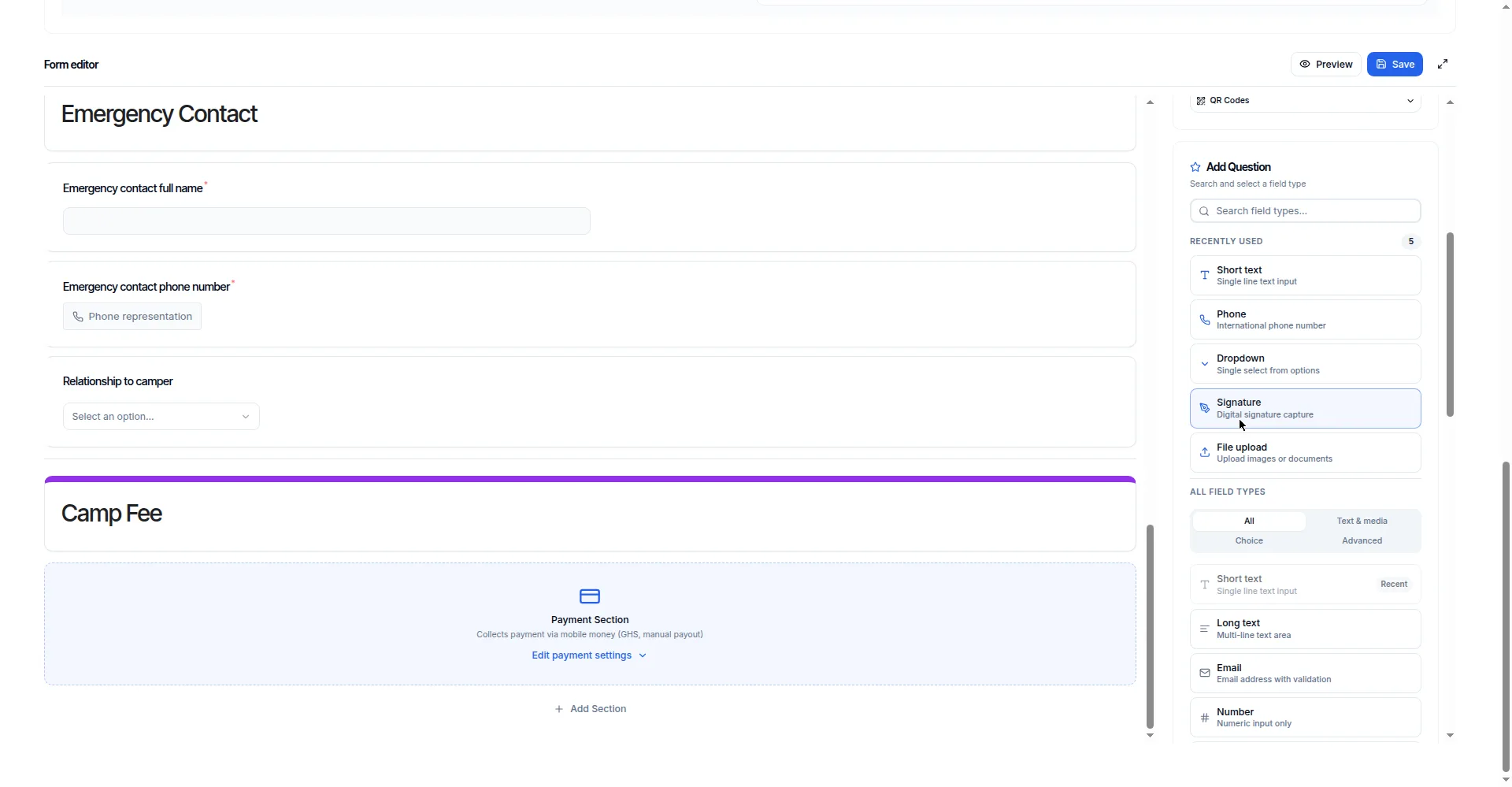
Task: Expand Edit payment settings
Action: (x=590, y=655)
